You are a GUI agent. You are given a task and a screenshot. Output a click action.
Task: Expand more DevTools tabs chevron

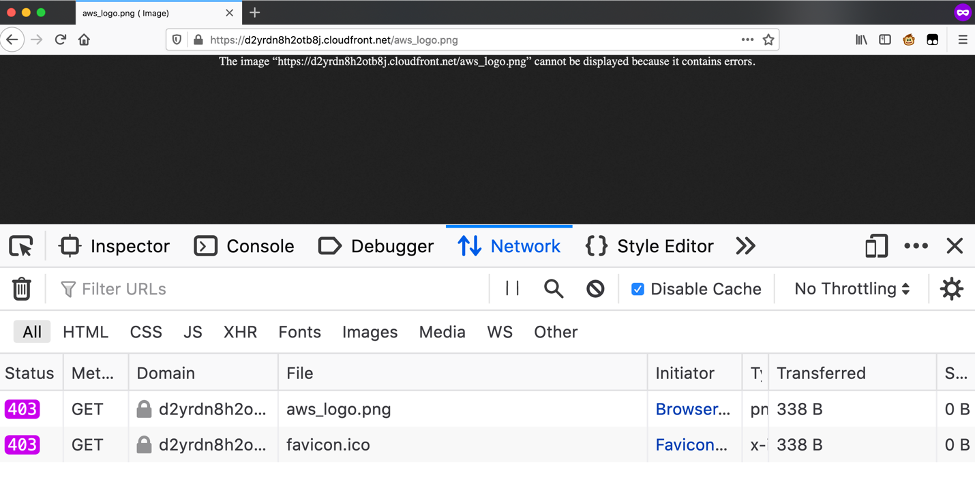[745, 246]
